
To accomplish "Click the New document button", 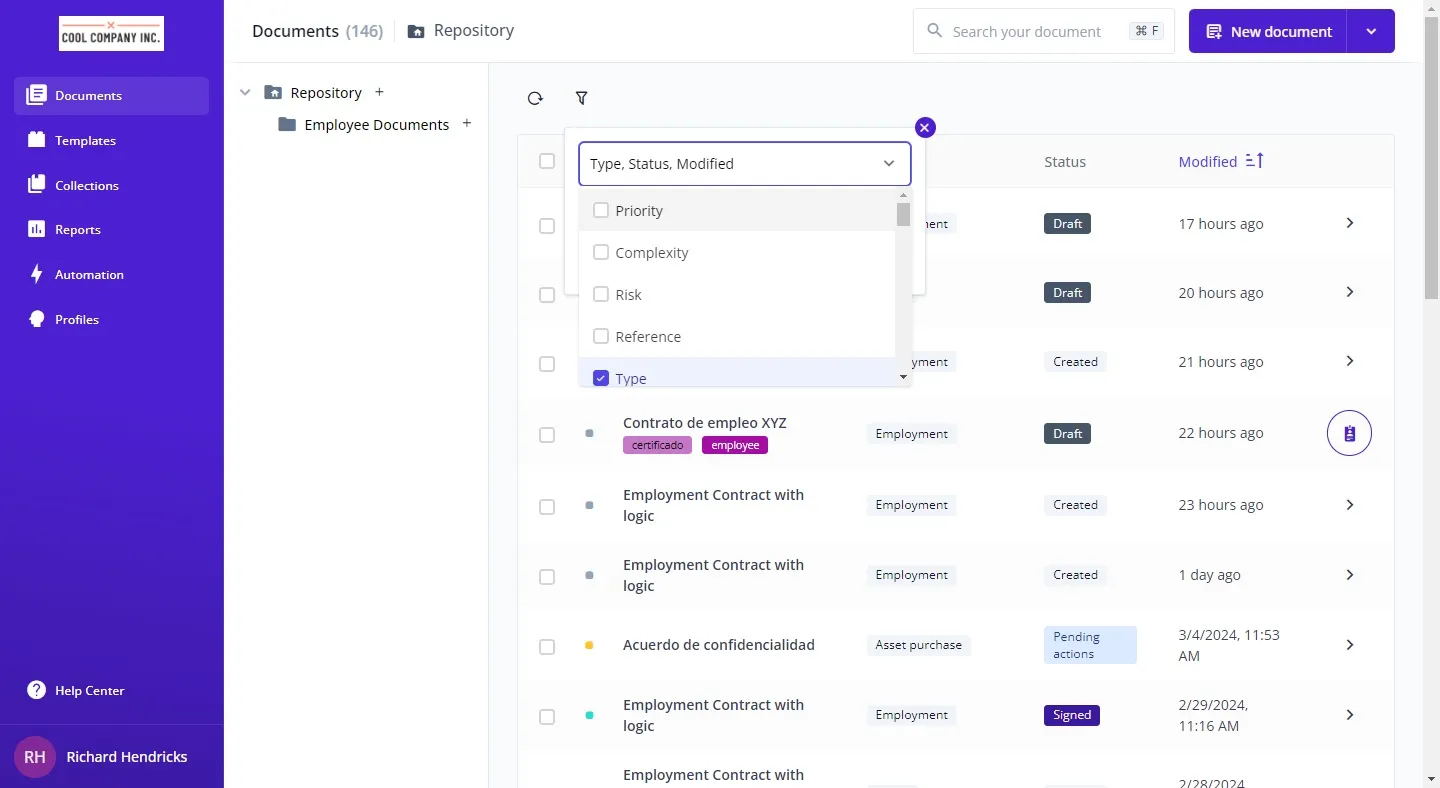I will [x=1268, y=32].
